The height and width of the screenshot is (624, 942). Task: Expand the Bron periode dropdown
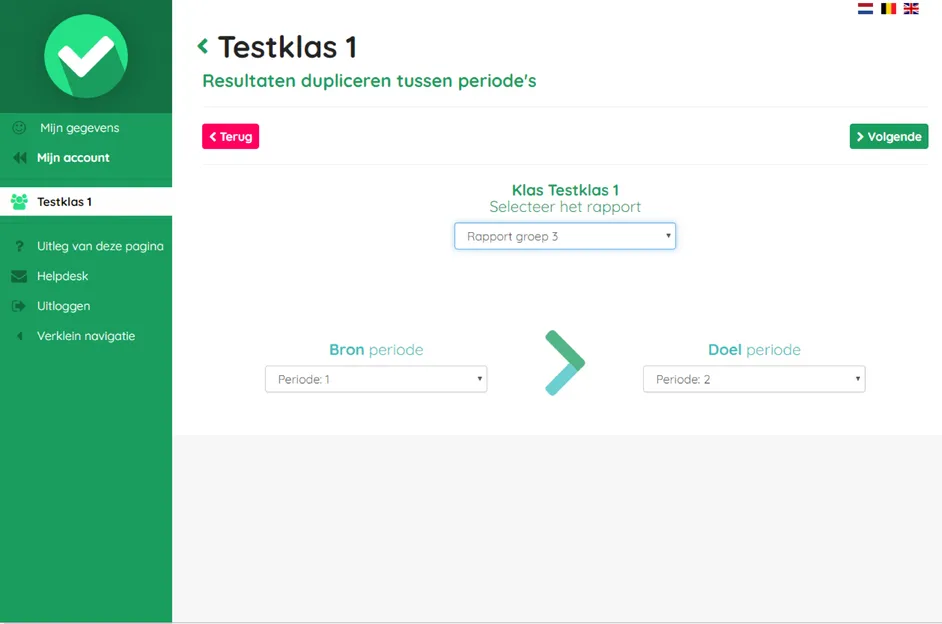[376, 379]
